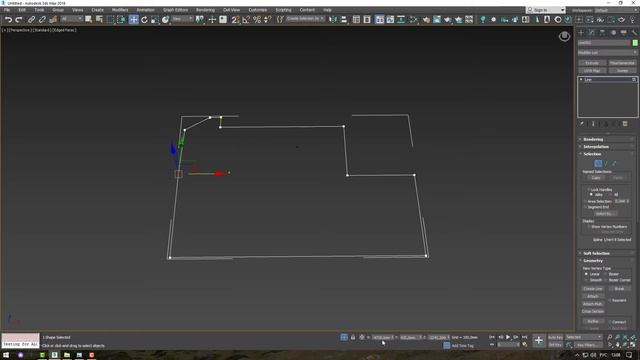Enable the Reorient checkbox
The image size is (640, 360).
(x=610, y=300)
